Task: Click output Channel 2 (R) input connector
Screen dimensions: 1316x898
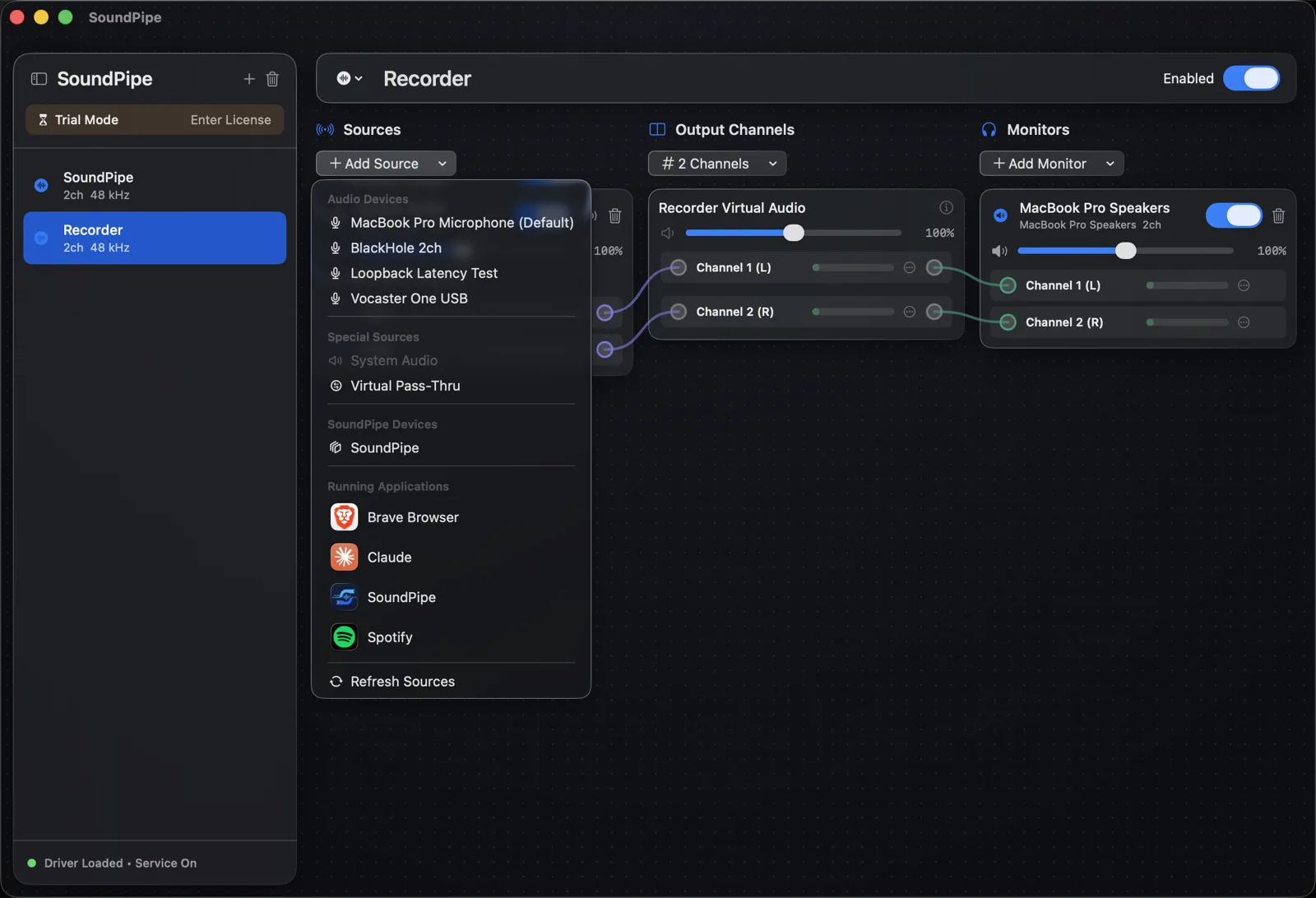Action: click(x=679, y=312)
